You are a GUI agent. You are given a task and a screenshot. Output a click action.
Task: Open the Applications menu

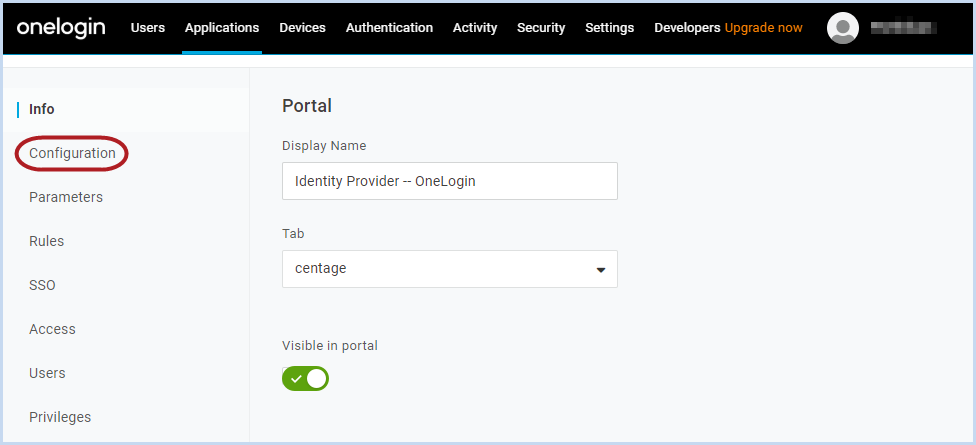(x=222, y=28)
